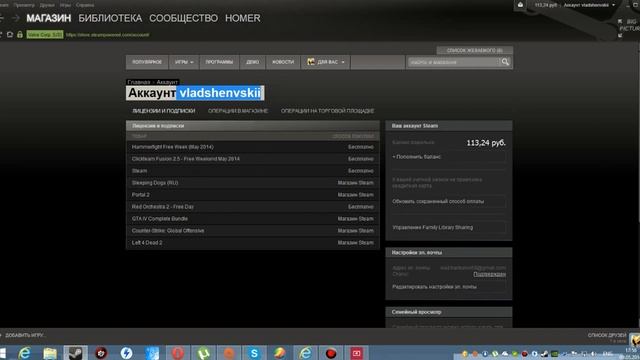Open Internet Explorer from the taskbar
The height and width of the screenshot is (360, 640).
(x=24, y=353)
